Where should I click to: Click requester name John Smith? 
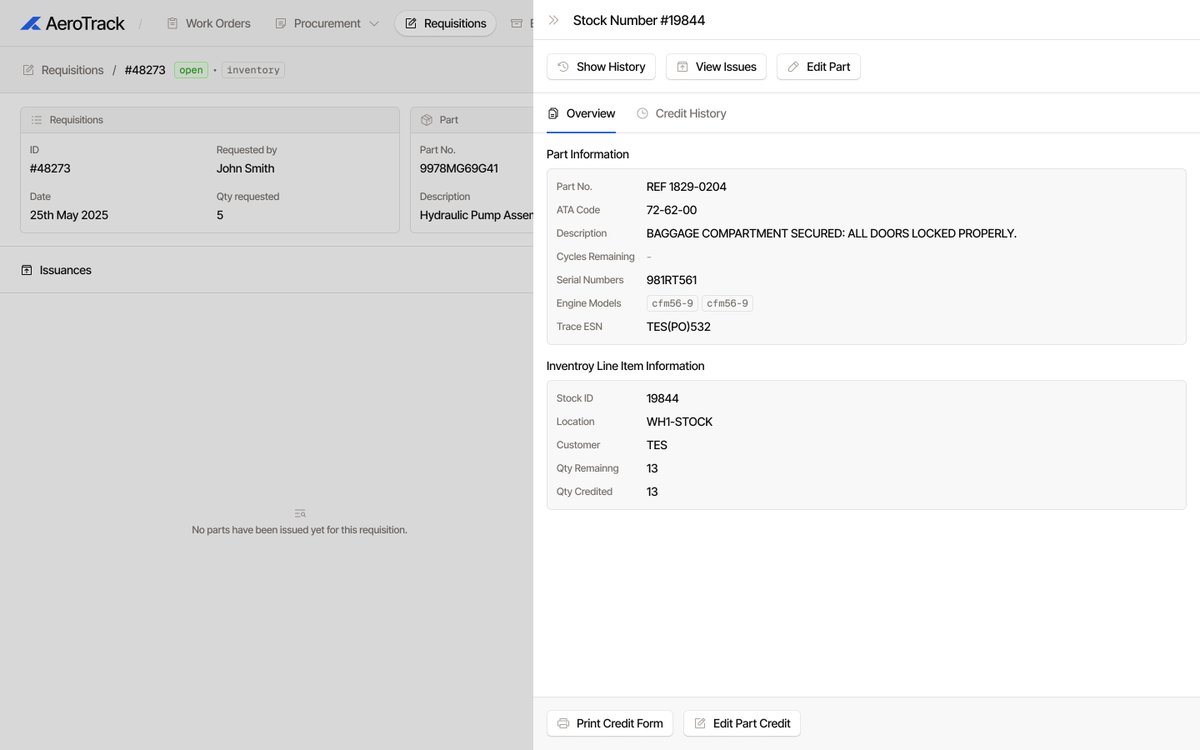[246, 168]
